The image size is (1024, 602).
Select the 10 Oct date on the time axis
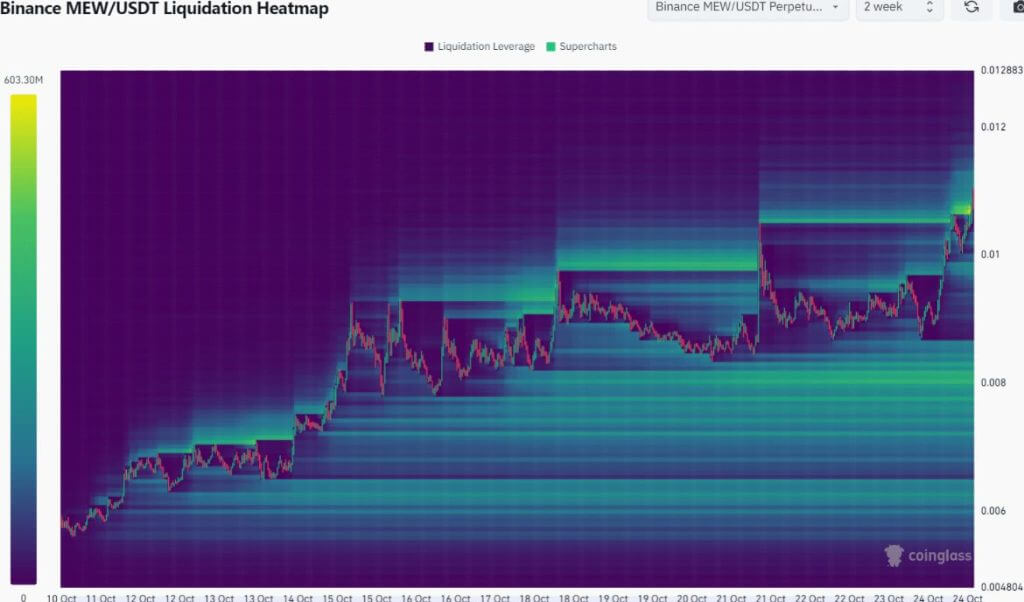pyautogui.click(x=61, y=597)
